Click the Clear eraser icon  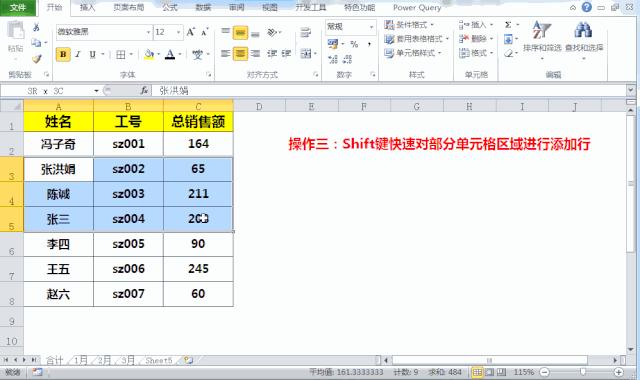508,53
